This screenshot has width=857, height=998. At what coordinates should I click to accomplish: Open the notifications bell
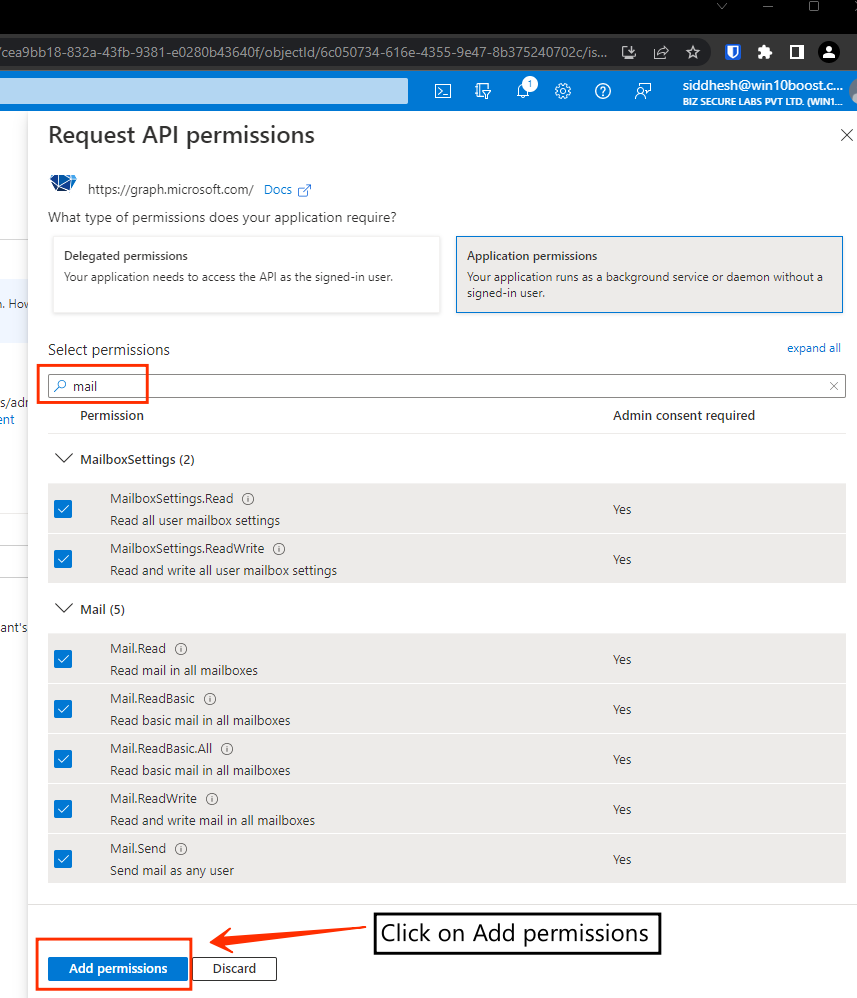tap(523, 91)
